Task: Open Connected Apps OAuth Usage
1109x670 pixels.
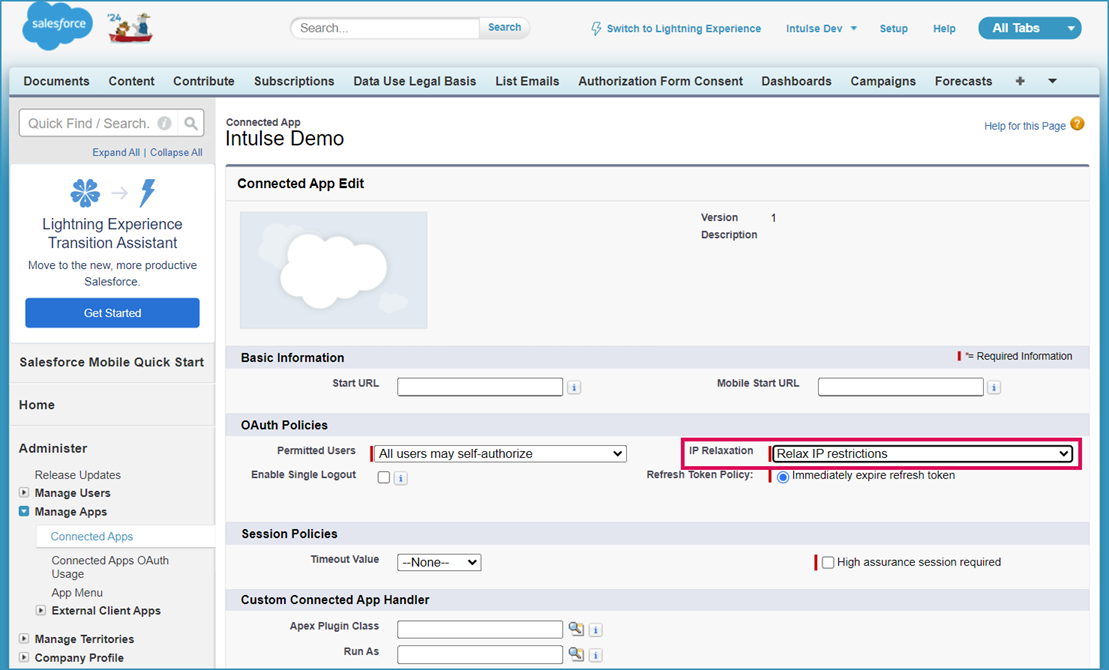Action: click(110, 567)
